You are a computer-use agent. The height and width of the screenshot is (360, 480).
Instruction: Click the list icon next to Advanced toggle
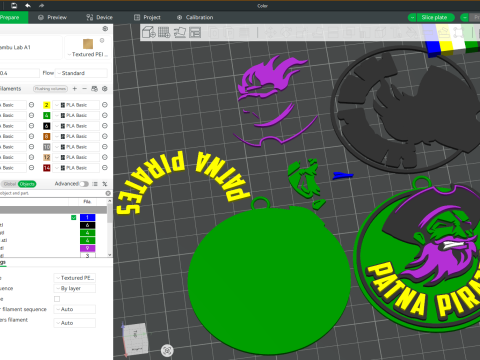(x=95, y=184)
